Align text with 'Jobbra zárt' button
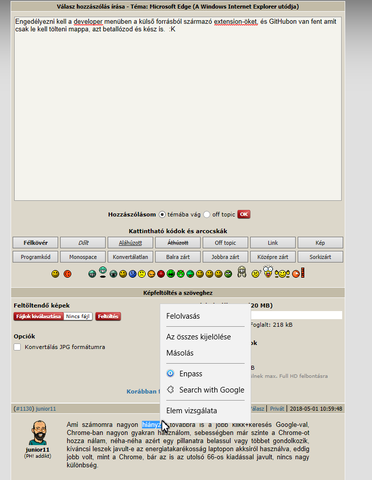 (x=225, y=257)
